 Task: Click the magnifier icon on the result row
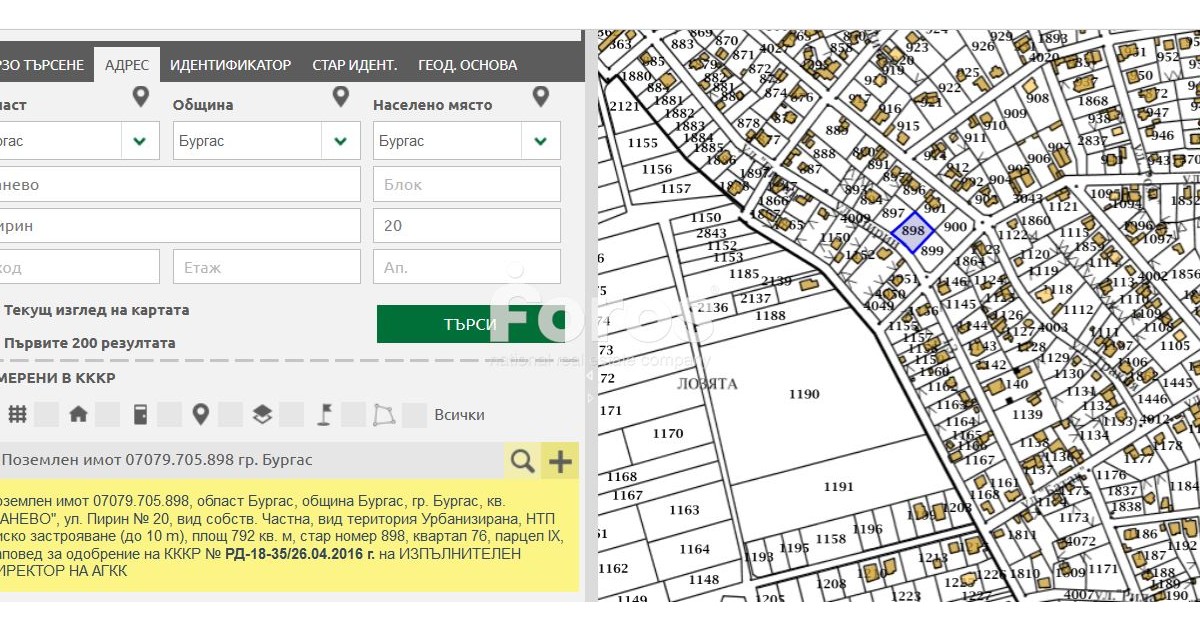click(523, 460)
